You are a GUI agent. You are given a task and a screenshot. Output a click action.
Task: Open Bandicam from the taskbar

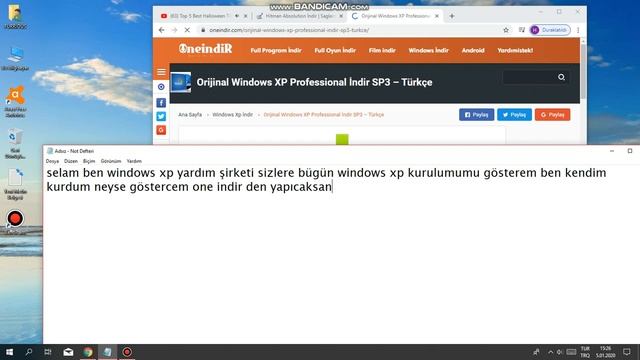click(127, 352)
